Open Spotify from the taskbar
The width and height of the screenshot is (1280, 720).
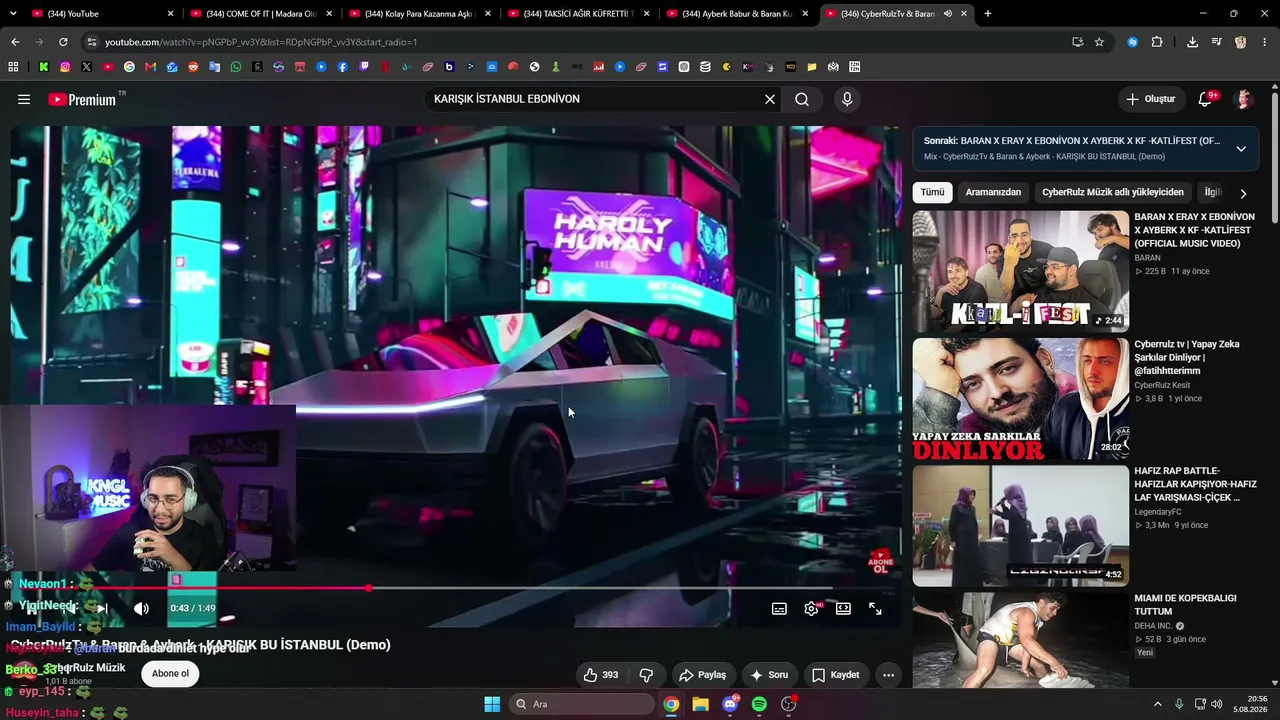click(x=759, y=704)
